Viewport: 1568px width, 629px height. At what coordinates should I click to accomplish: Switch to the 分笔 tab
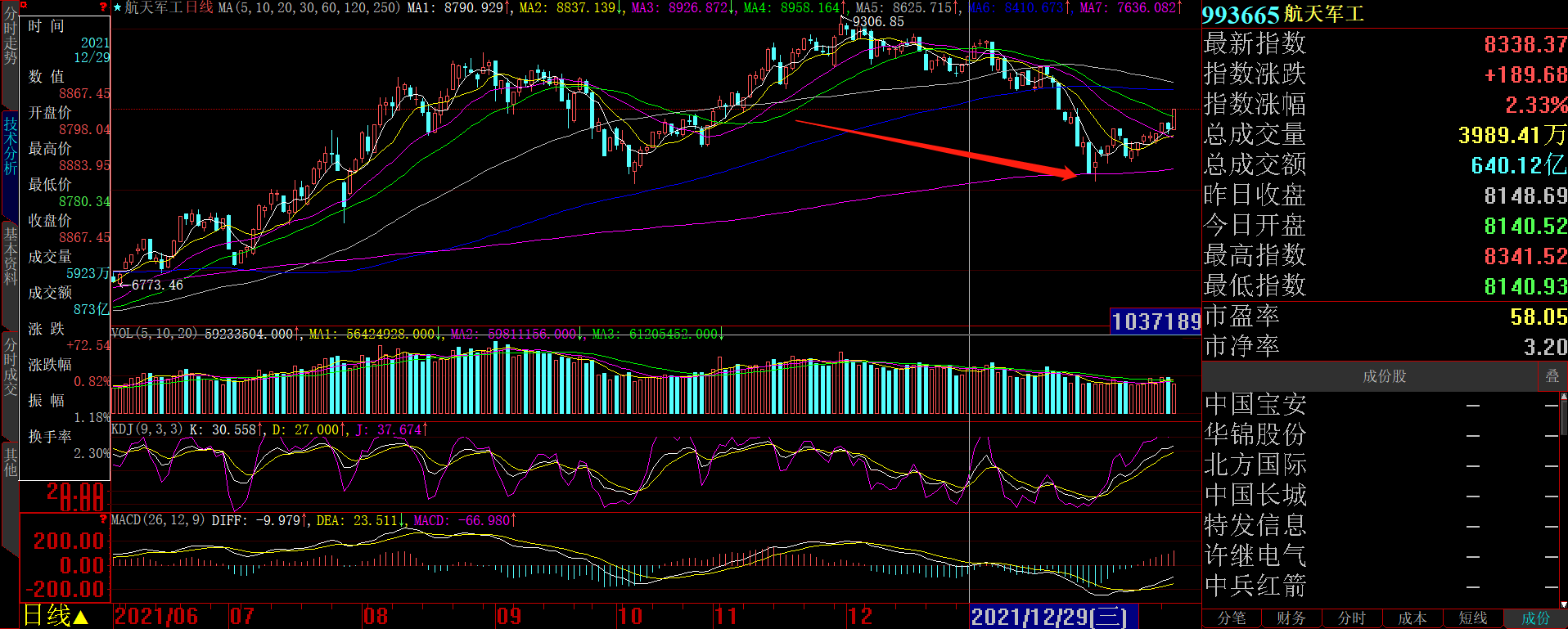click(x=1232, y=618)
